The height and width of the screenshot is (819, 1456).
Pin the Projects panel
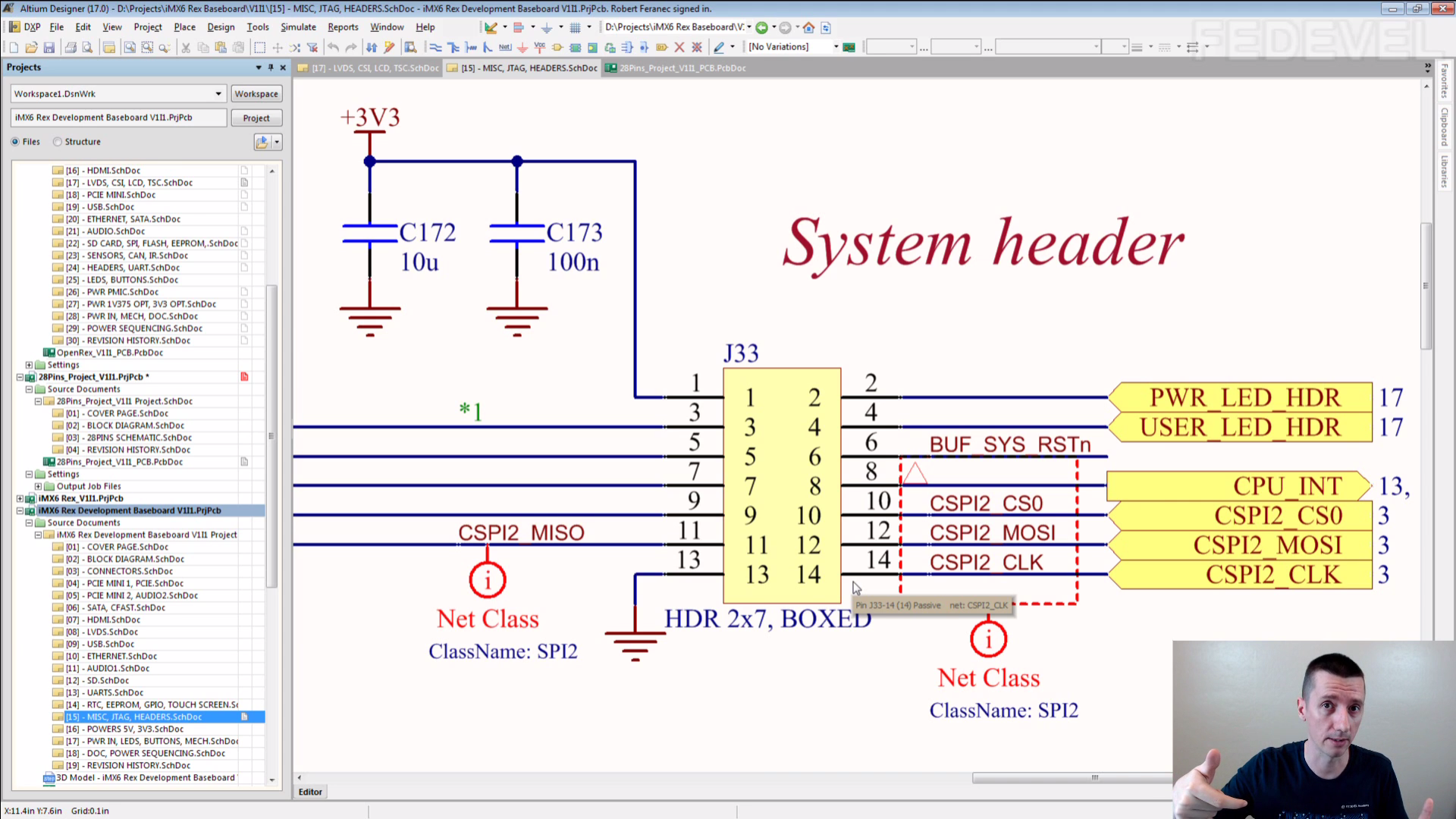(x=271, y=67)
